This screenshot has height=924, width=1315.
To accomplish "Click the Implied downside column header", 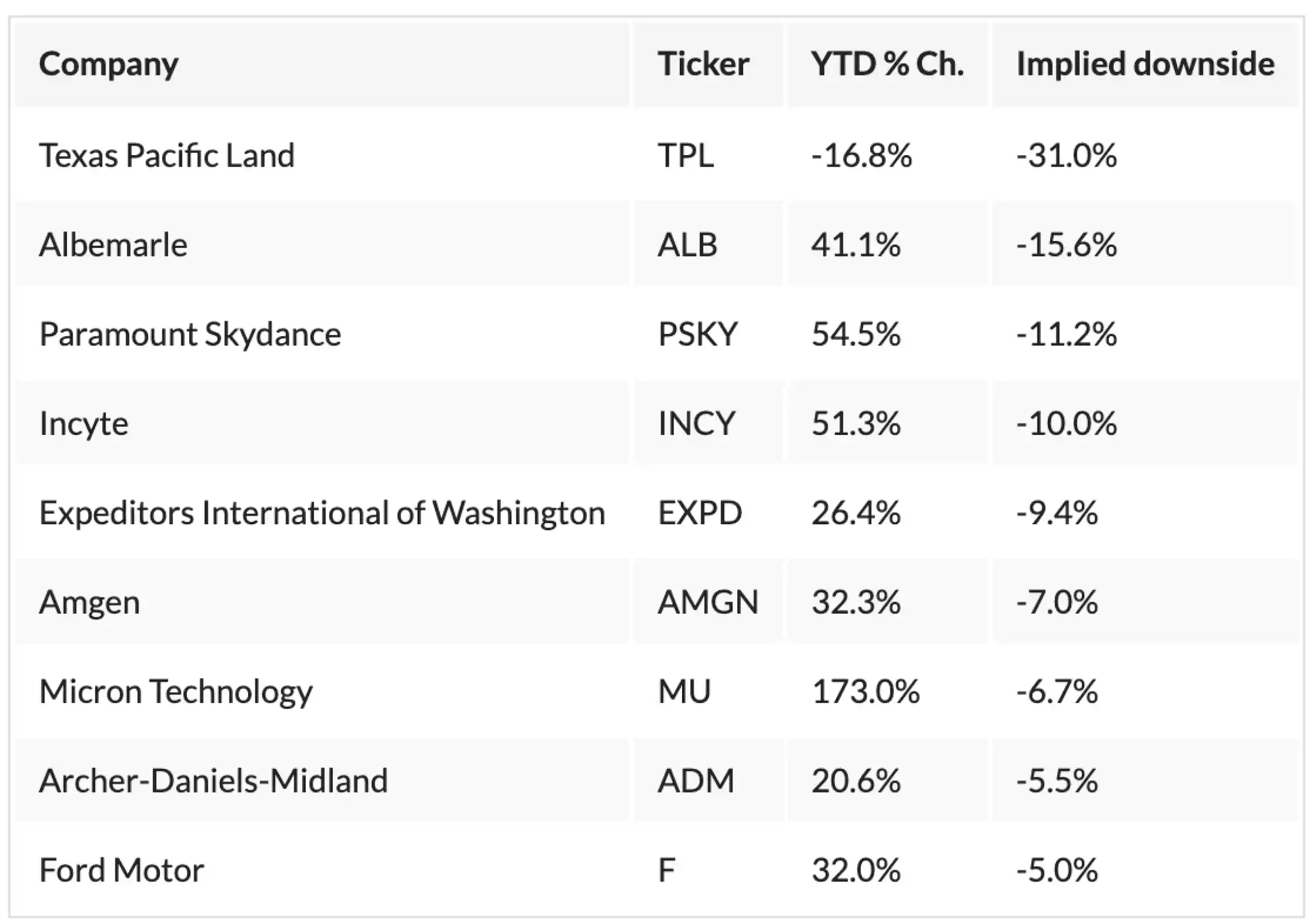I will click(1145, 64).
